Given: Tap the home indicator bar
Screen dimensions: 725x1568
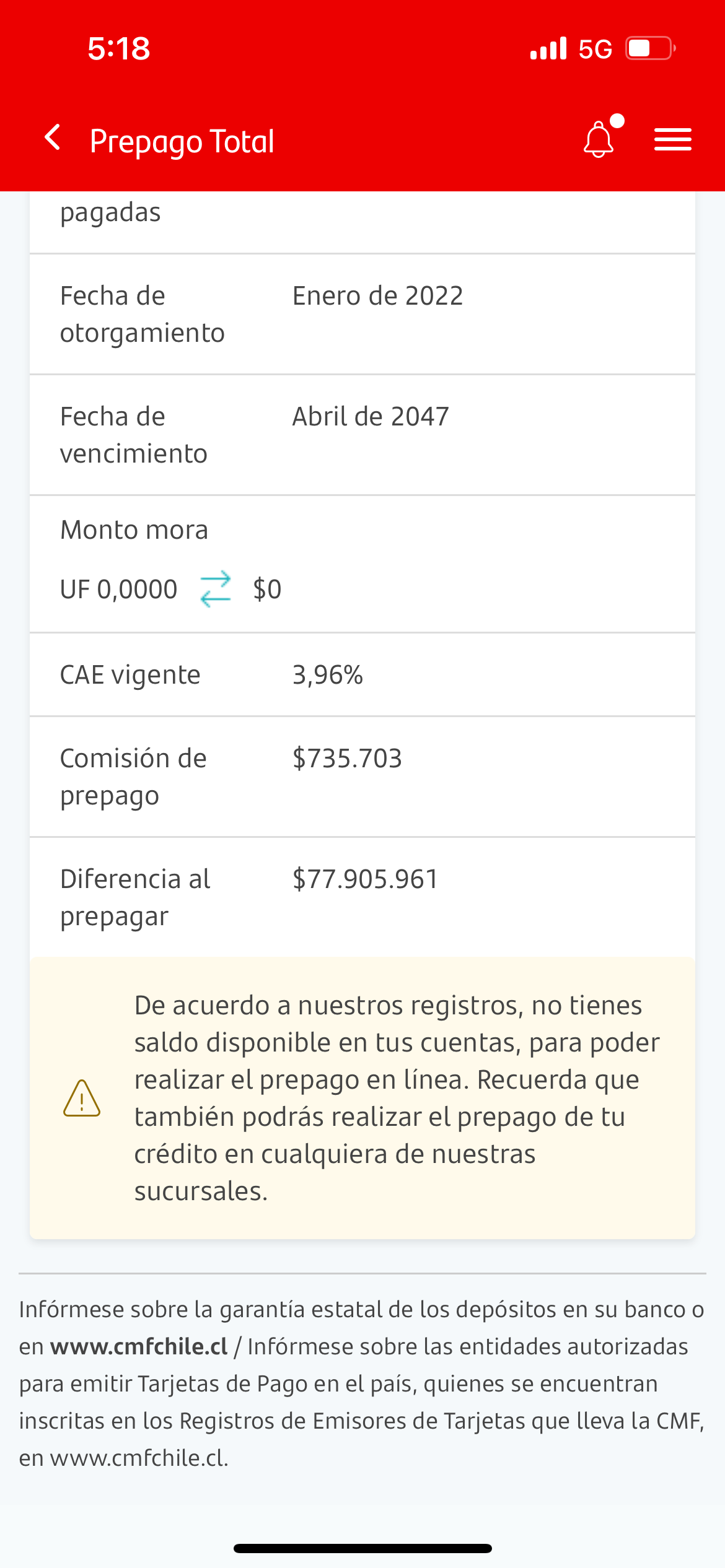Looking at the screenshot, I should click(x=362, y=1548).
